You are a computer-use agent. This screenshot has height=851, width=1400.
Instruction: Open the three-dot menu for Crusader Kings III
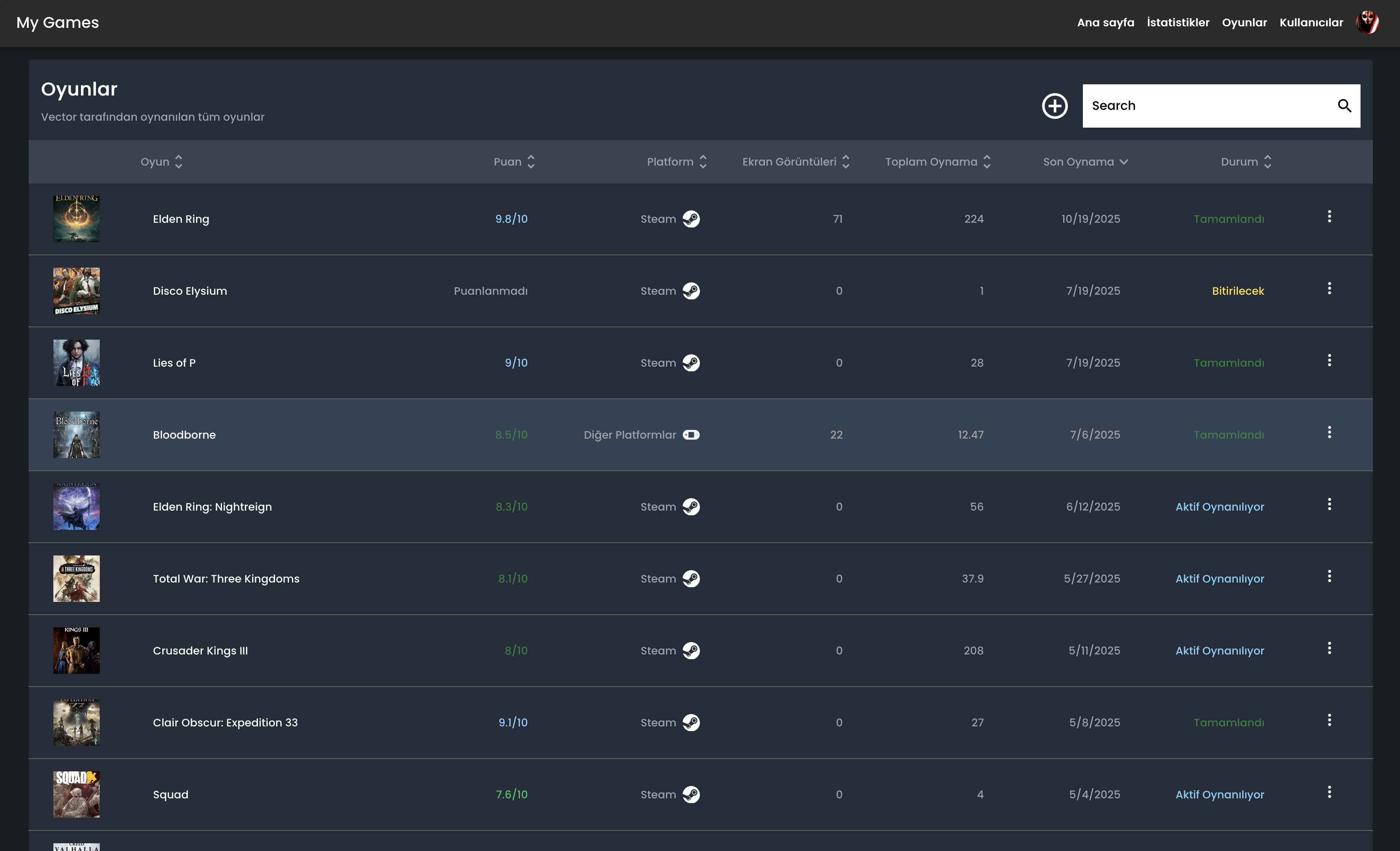1329,649
